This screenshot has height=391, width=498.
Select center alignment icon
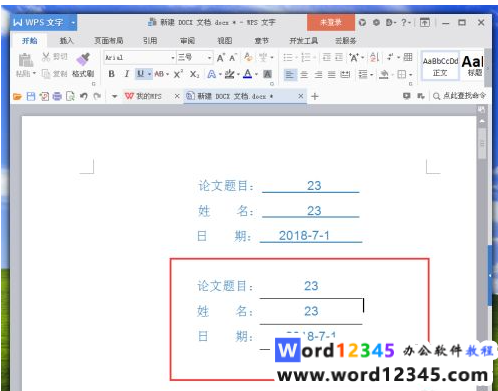[304, 74]
